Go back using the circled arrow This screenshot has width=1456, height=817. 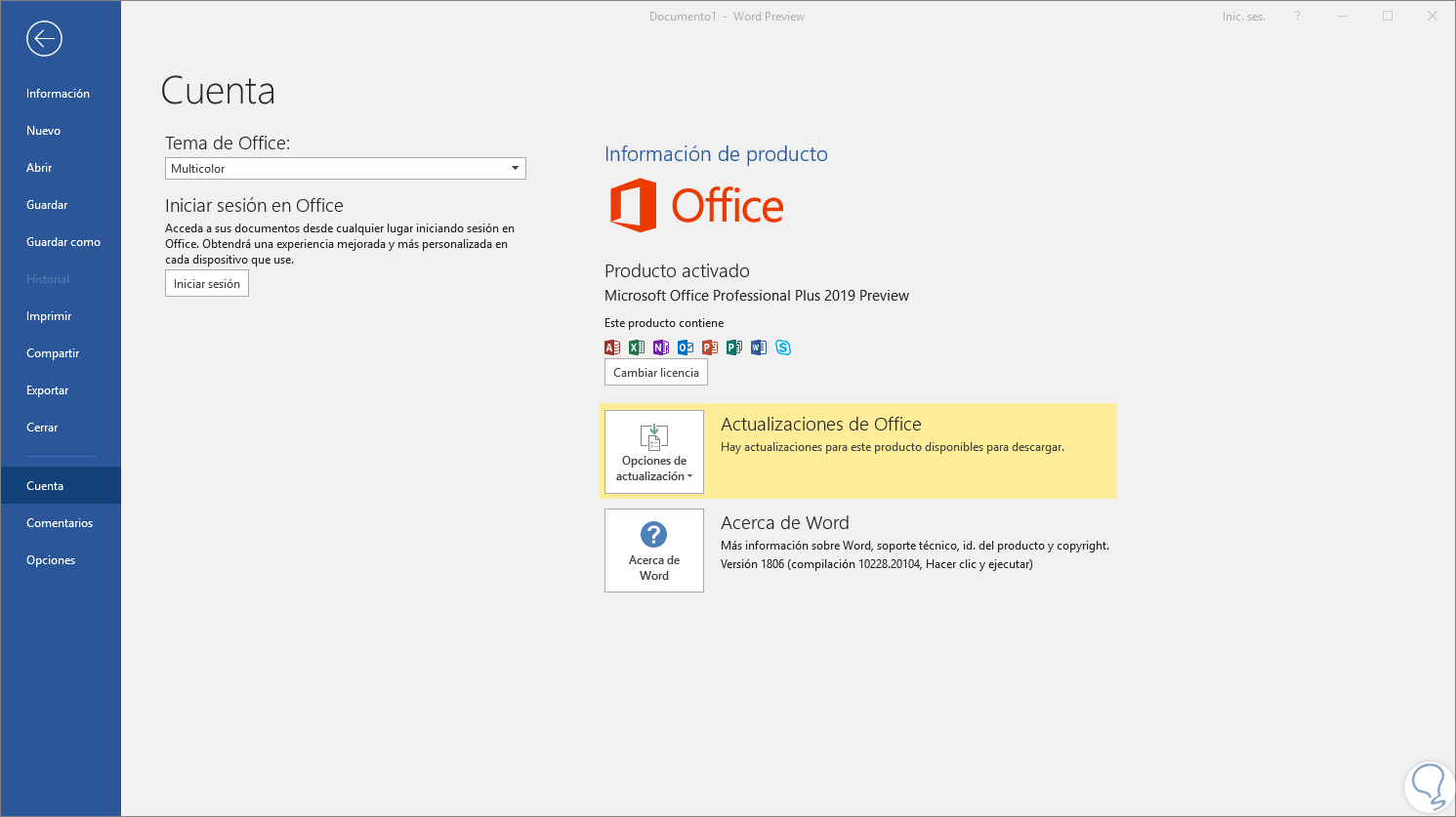(44, 39)
